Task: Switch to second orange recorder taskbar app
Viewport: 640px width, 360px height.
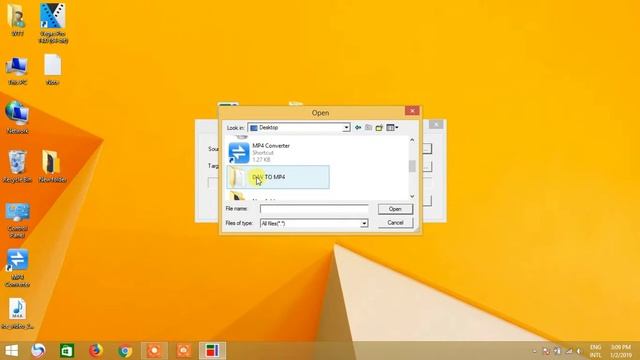Action: click(183, 351)
